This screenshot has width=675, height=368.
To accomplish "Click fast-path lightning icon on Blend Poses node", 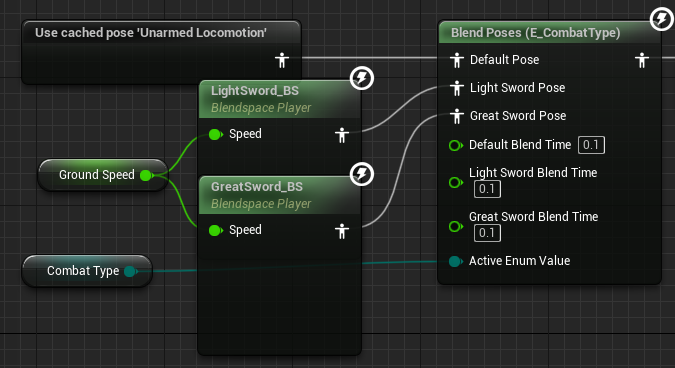I will point(661,19).
